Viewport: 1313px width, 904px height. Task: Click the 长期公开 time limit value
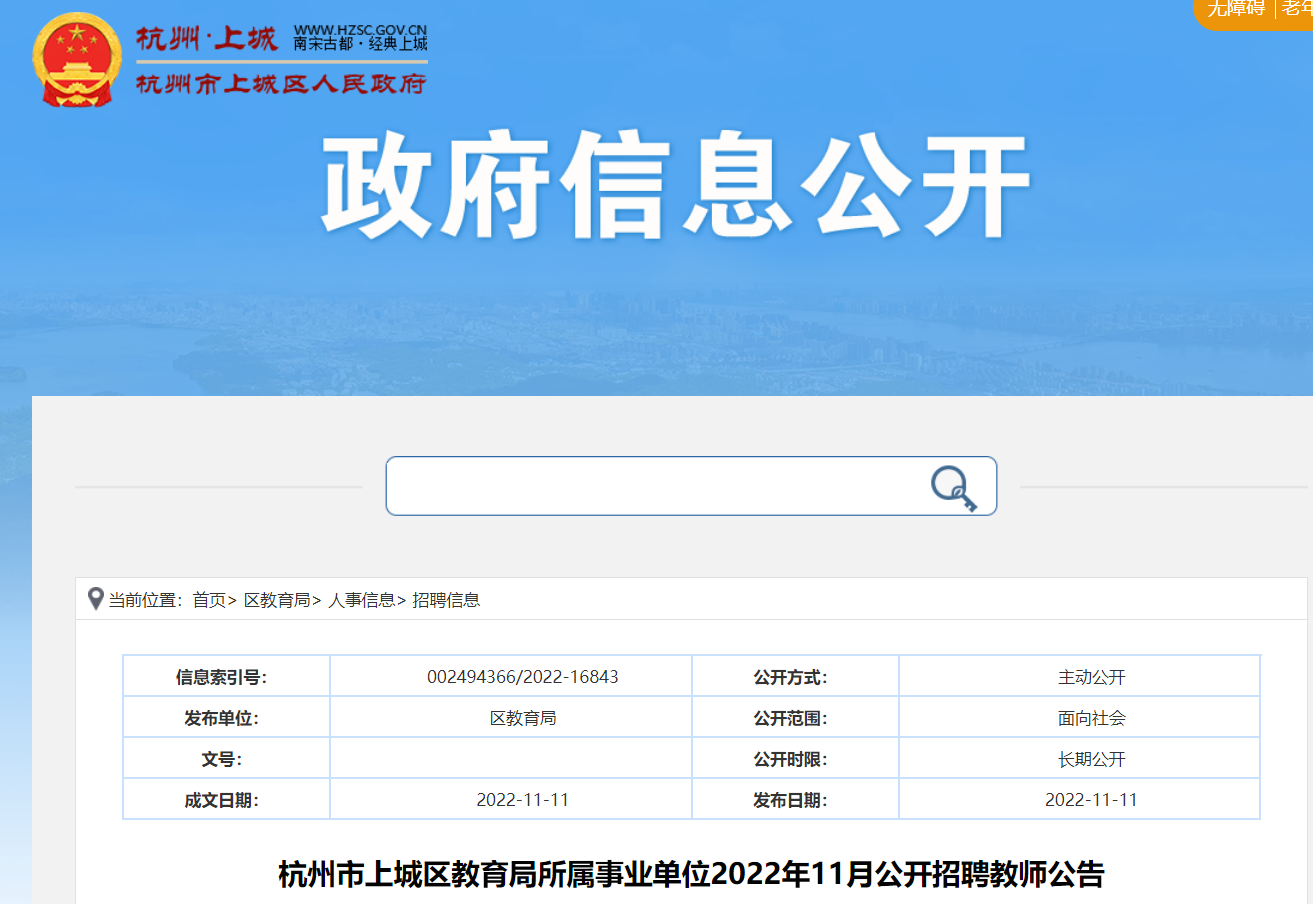(1091, 759)
